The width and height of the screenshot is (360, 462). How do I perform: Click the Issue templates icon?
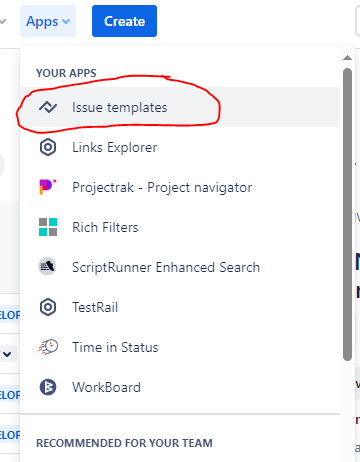(48, 107)
